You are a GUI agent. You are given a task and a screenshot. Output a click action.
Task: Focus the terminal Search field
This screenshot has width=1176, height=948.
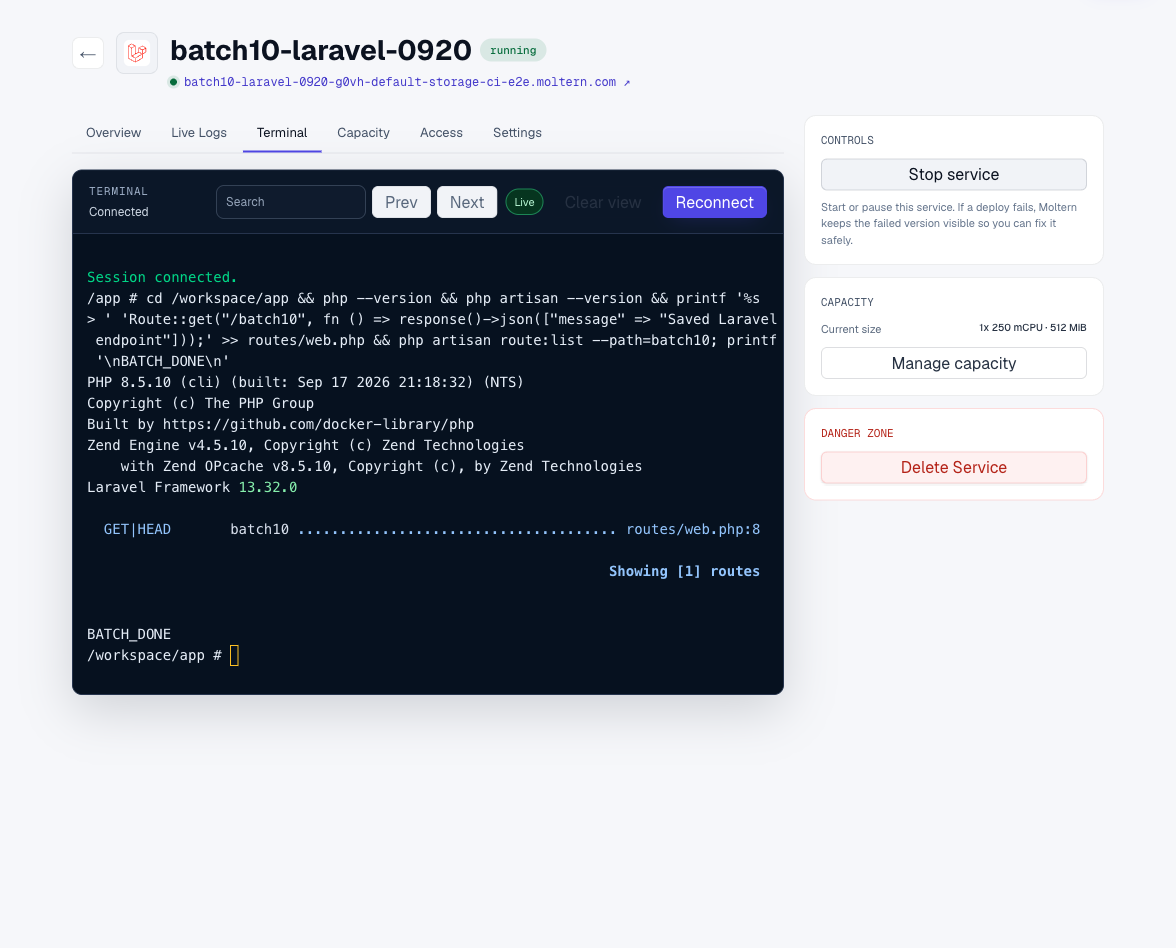(291, 202)
